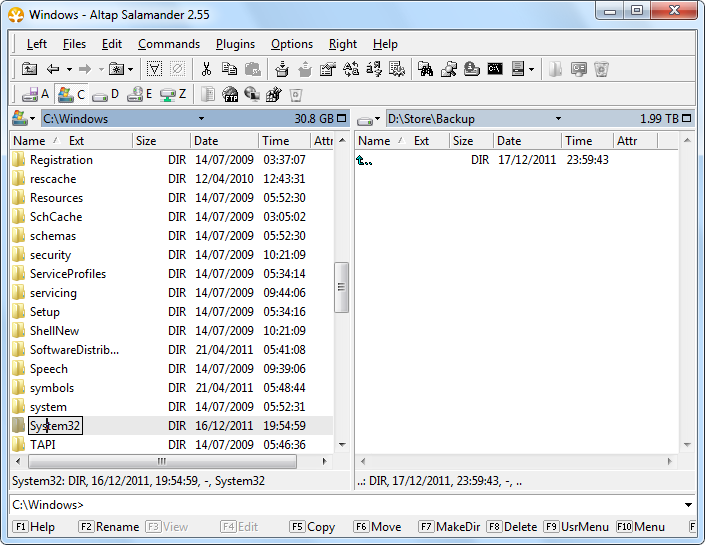Viewport: 705px width, 545px height.
Task: Click F9 UsrMenu button
Action: pyautogui.click(x=576, y=527)
